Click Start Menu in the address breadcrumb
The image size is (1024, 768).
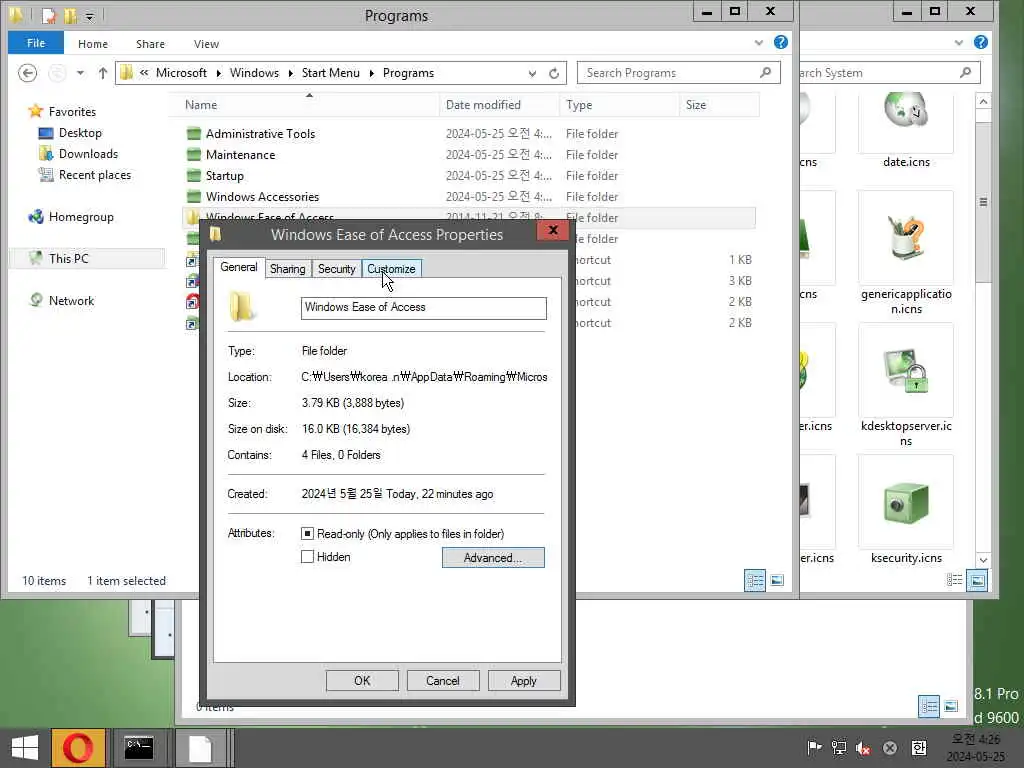pyautogui.click(x=330, y=72)
